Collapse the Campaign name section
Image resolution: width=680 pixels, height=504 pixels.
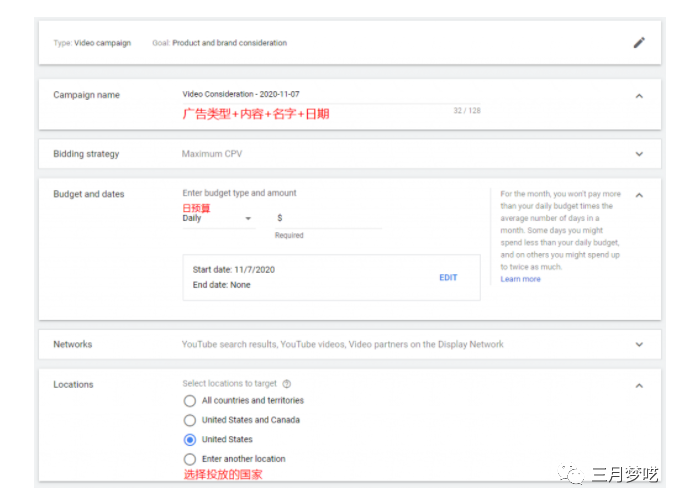click(x=639, y=96)
